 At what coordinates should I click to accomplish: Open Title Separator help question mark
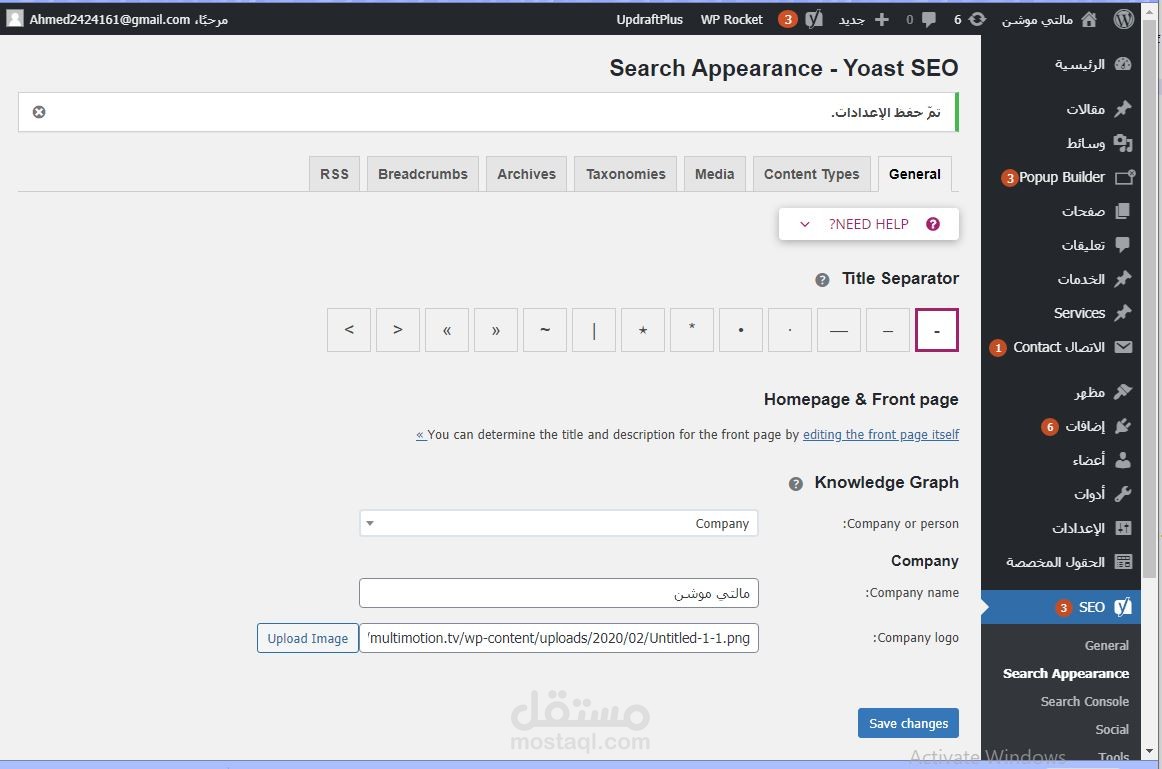(822, 280)
